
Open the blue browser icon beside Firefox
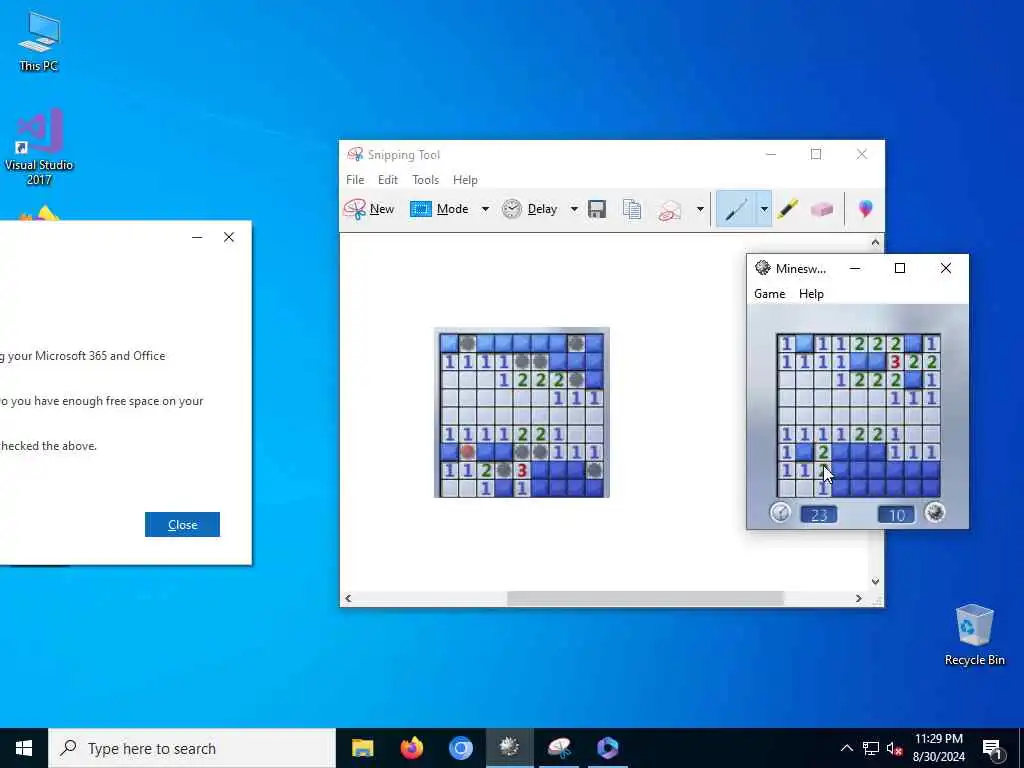[x=460, y=748]
